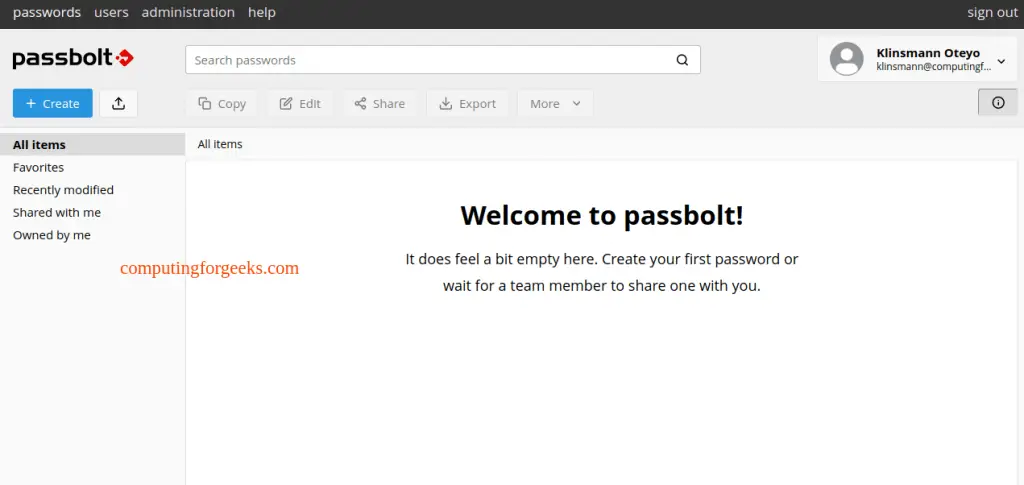The width and height of the screenshot is (1024, 485).
Task: Click the sign out link
Action: 992,12
